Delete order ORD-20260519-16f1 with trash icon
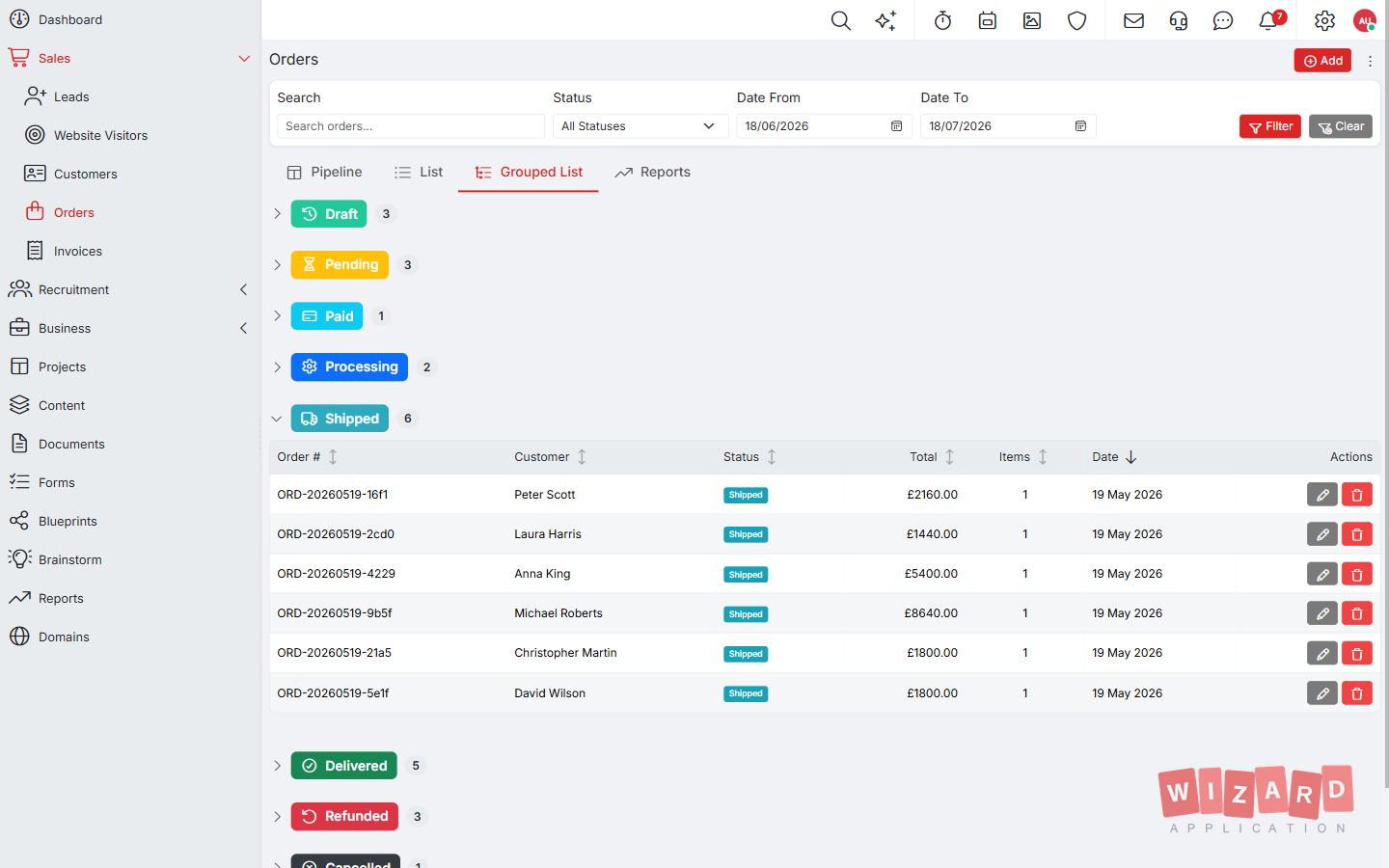 1357,495
